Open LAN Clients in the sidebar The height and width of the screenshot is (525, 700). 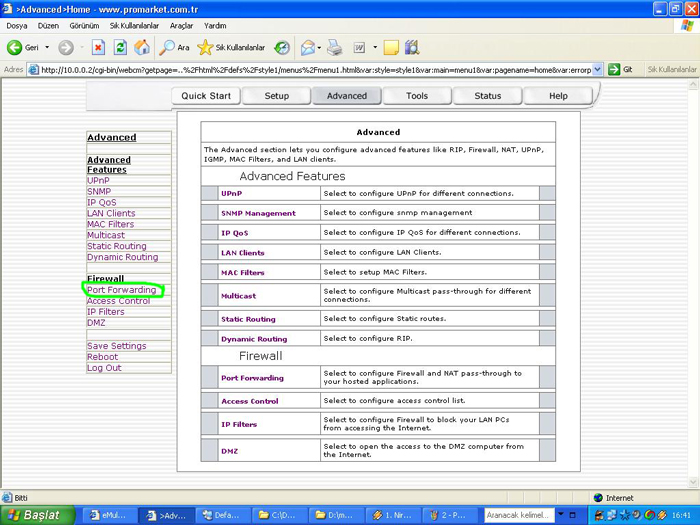pos(111,213)
